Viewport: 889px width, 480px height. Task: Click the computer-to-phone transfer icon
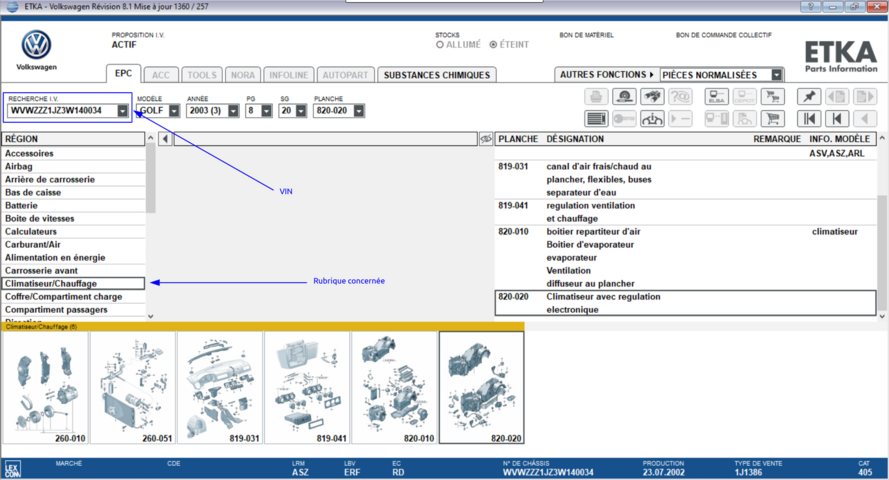[x=717, y=119]
